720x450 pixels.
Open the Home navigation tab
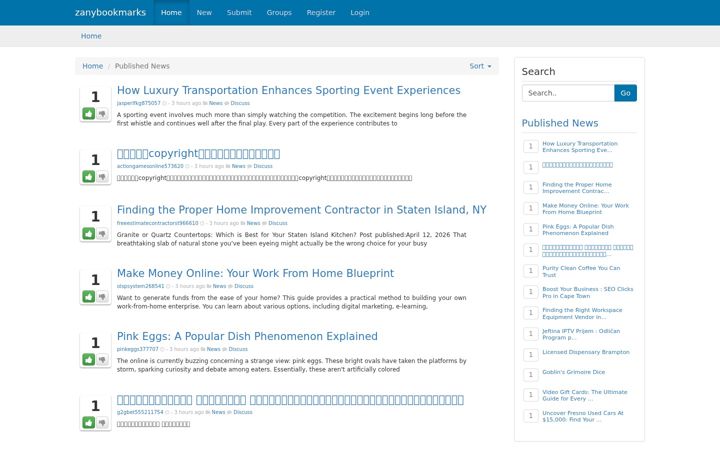tap(171, 12)
